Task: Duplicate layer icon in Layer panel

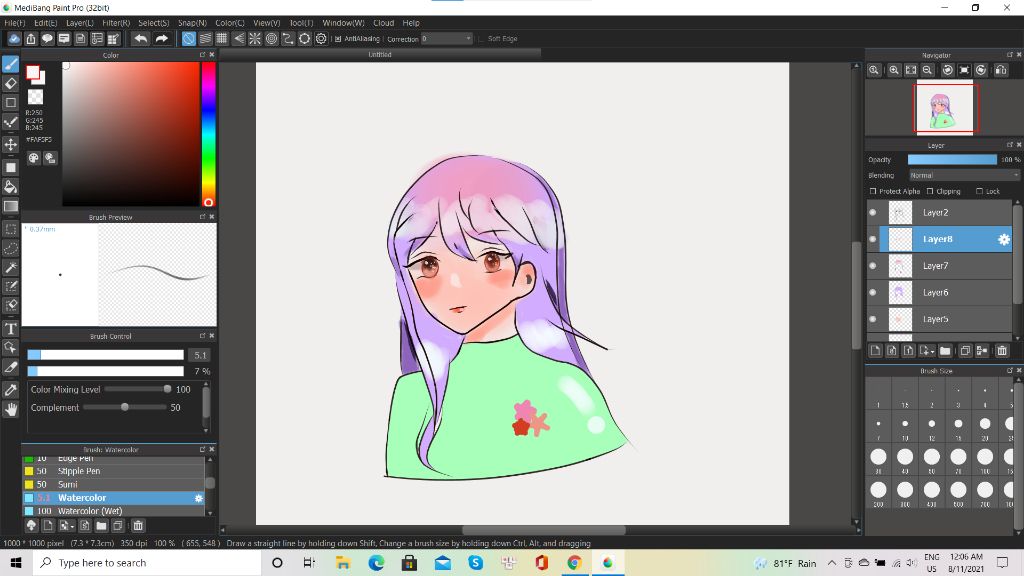Action: coord(965,351)
